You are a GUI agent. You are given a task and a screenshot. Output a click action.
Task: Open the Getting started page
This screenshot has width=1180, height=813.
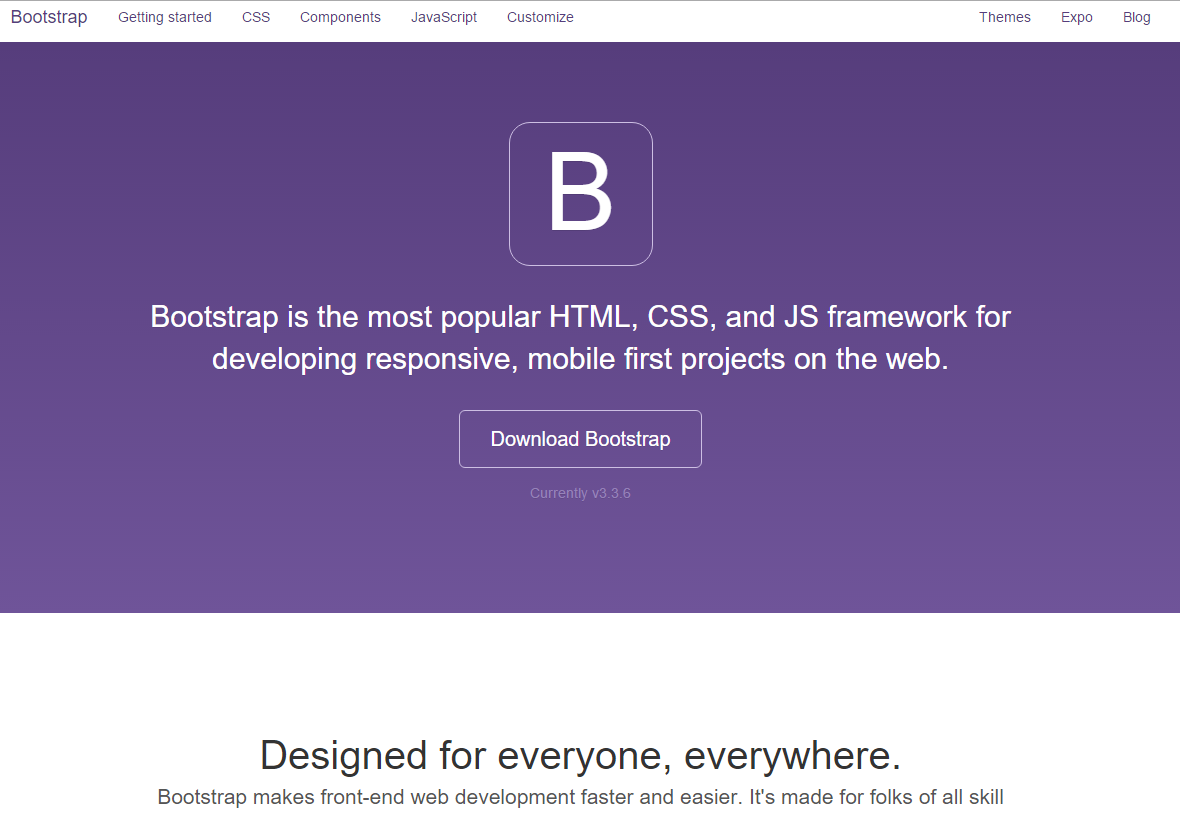pos(165,17)
